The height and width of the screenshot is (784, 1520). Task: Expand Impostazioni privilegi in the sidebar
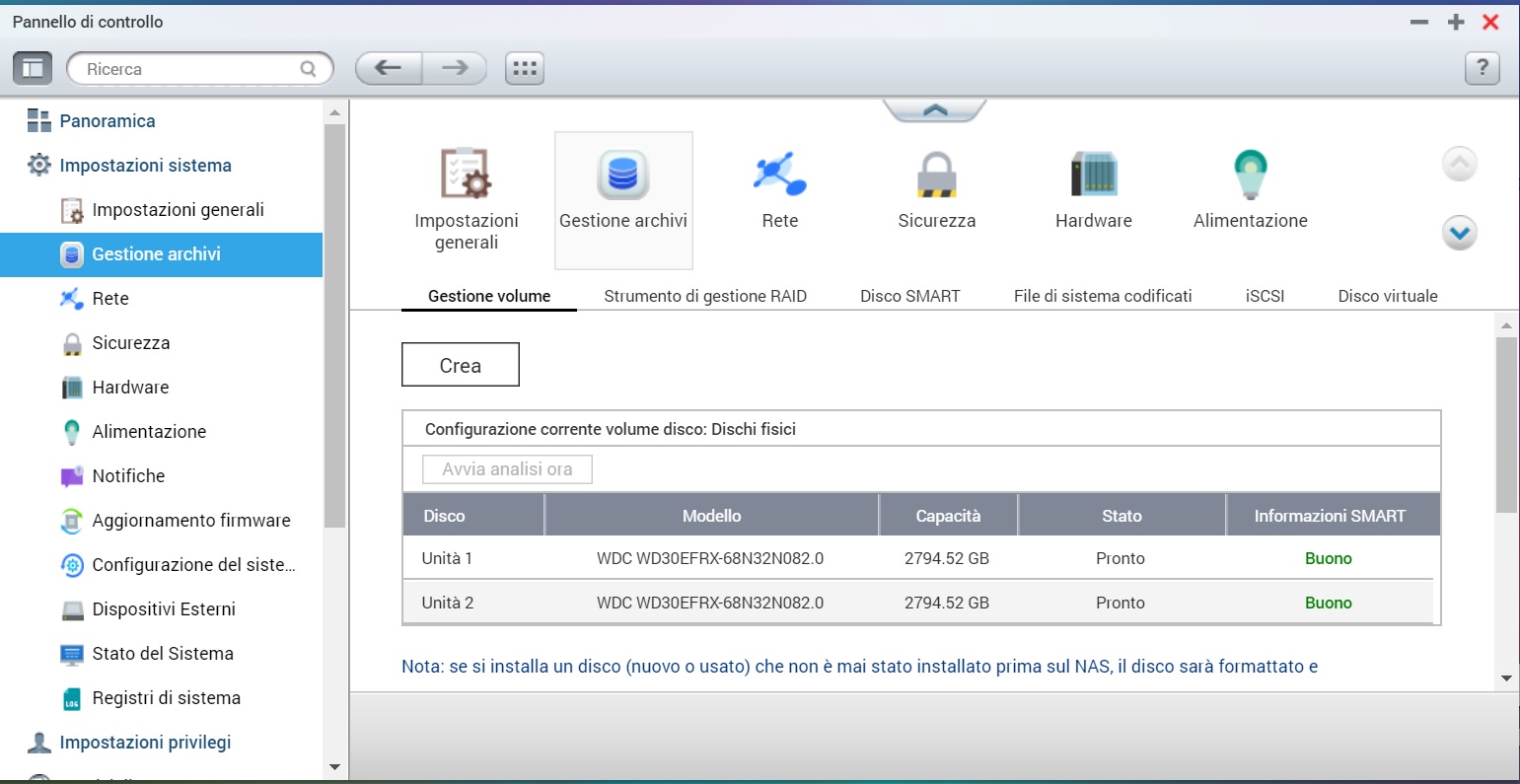coord(145,743)
